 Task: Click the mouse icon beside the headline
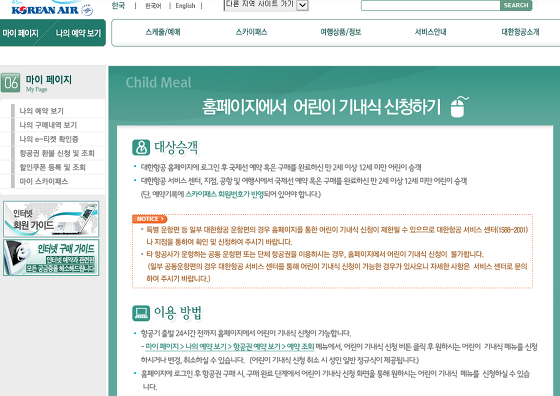pos(459,106)
